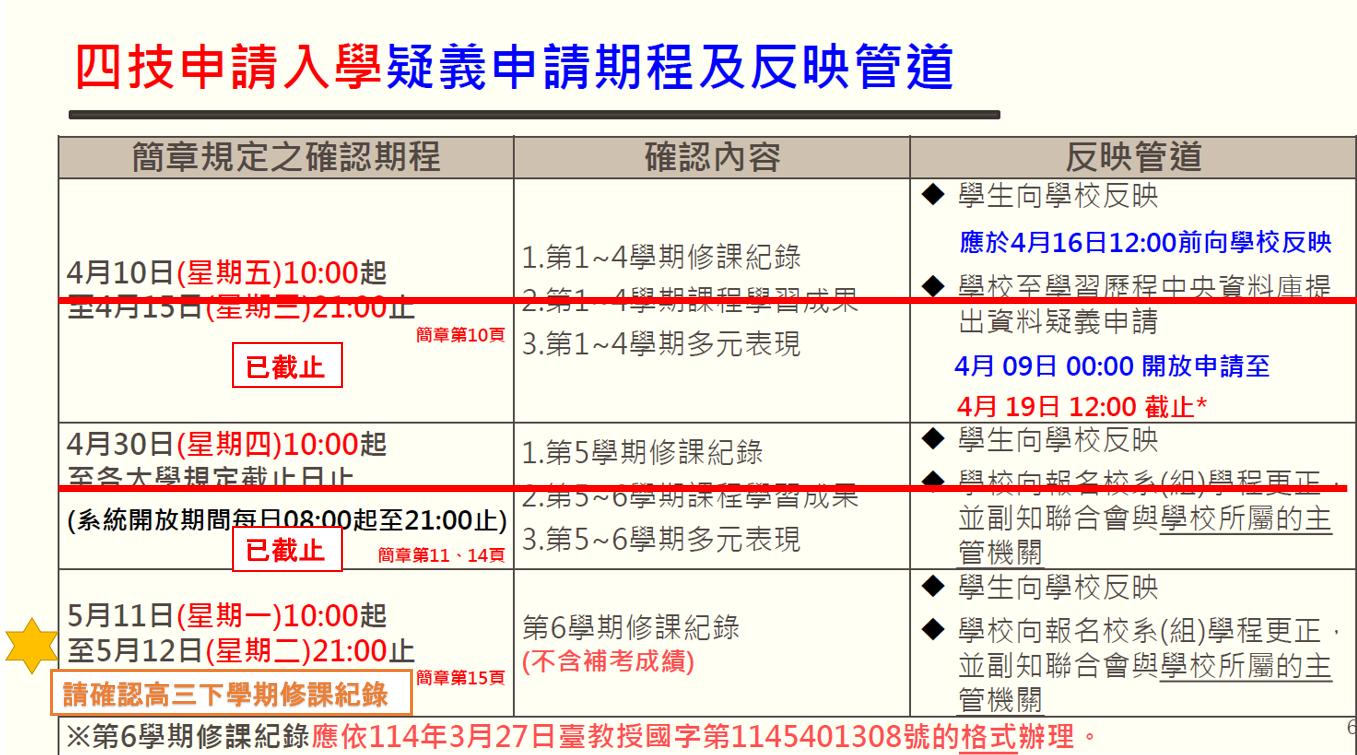Click the 已截止 box in the April 30 row
This screenshot has width=1357, height=755.
(287, 549)
